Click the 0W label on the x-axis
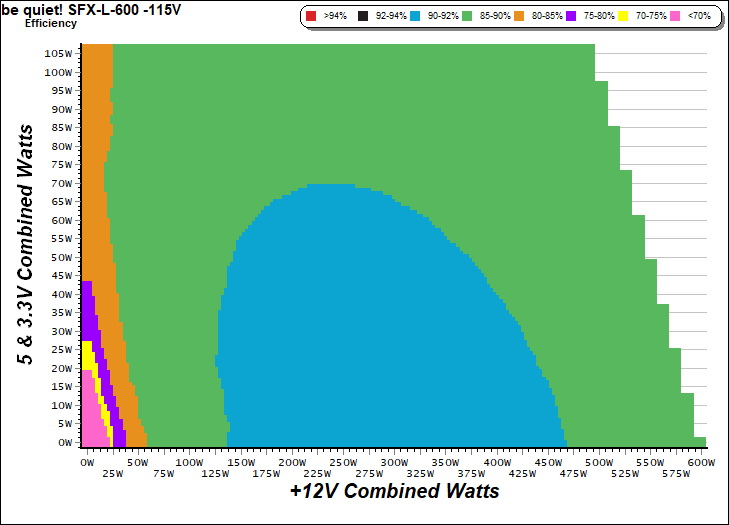The width and height of the screenshot is (729, 525). [x=86, y=463]
